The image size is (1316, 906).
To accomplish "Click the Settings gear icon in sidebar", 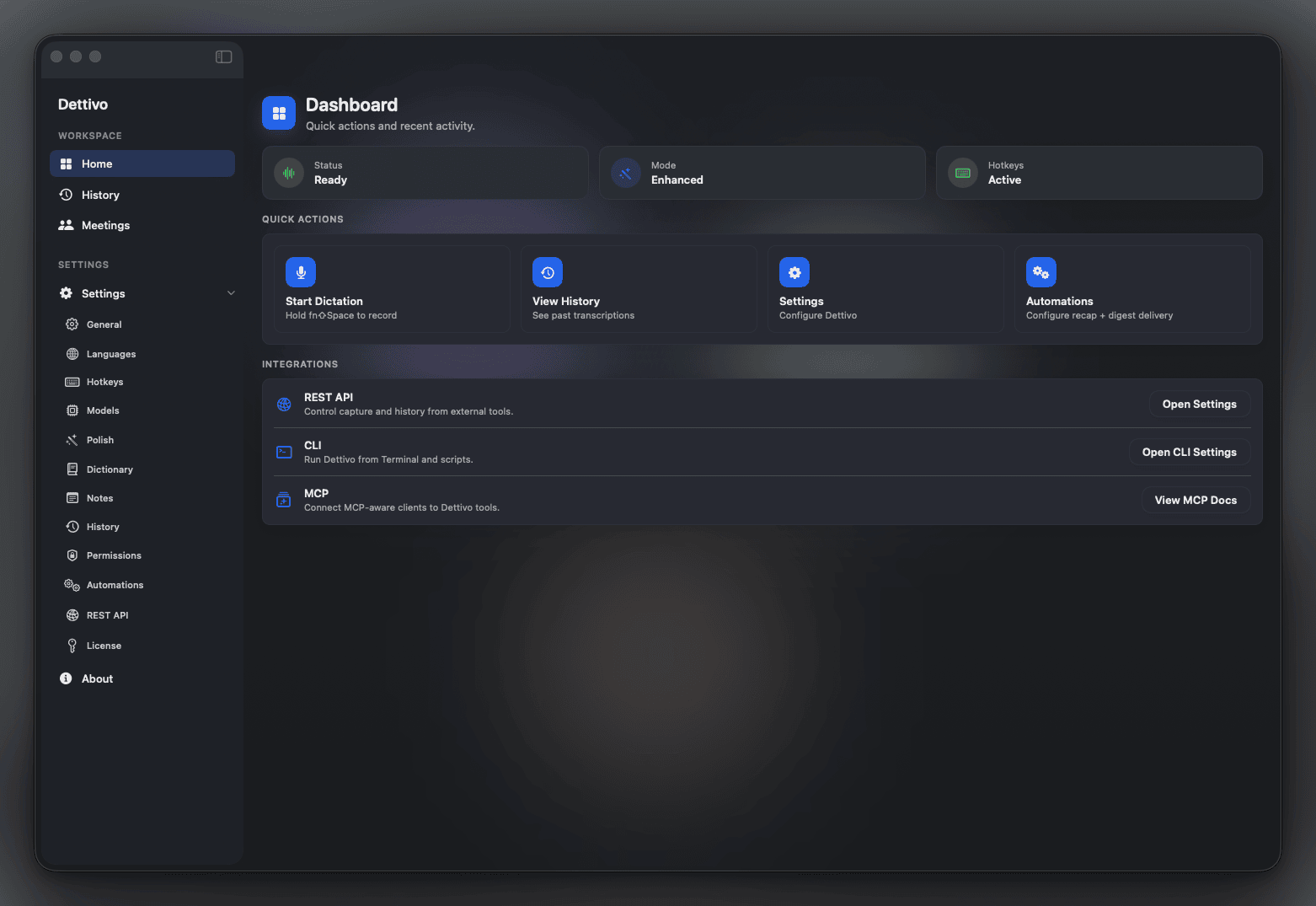I will pyautogui.click(x=66, y=293).
